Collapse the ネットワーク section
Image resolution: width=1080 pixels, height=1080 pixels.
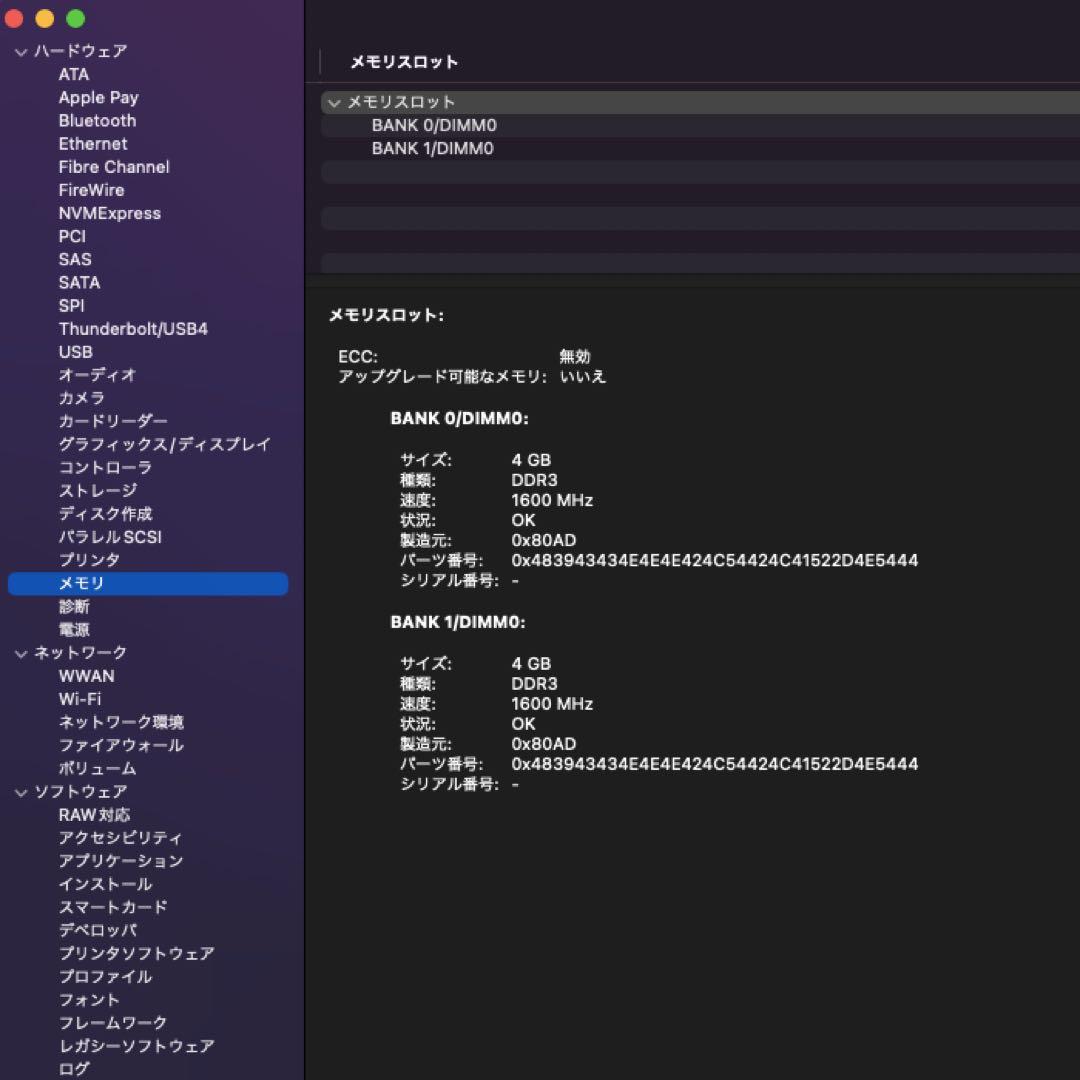19,652
